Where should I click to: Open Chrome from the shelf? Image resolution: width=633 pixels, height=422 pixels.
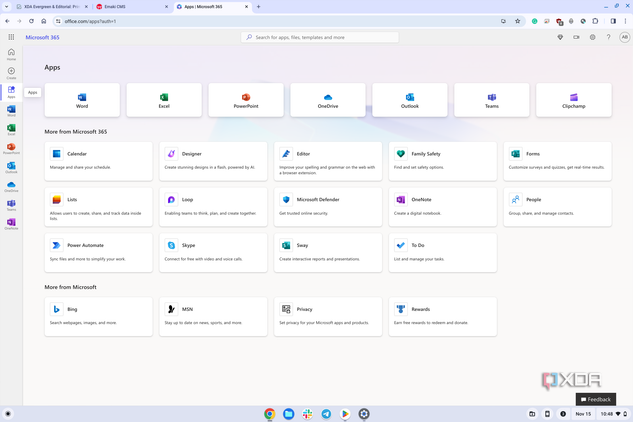point(270,414)
